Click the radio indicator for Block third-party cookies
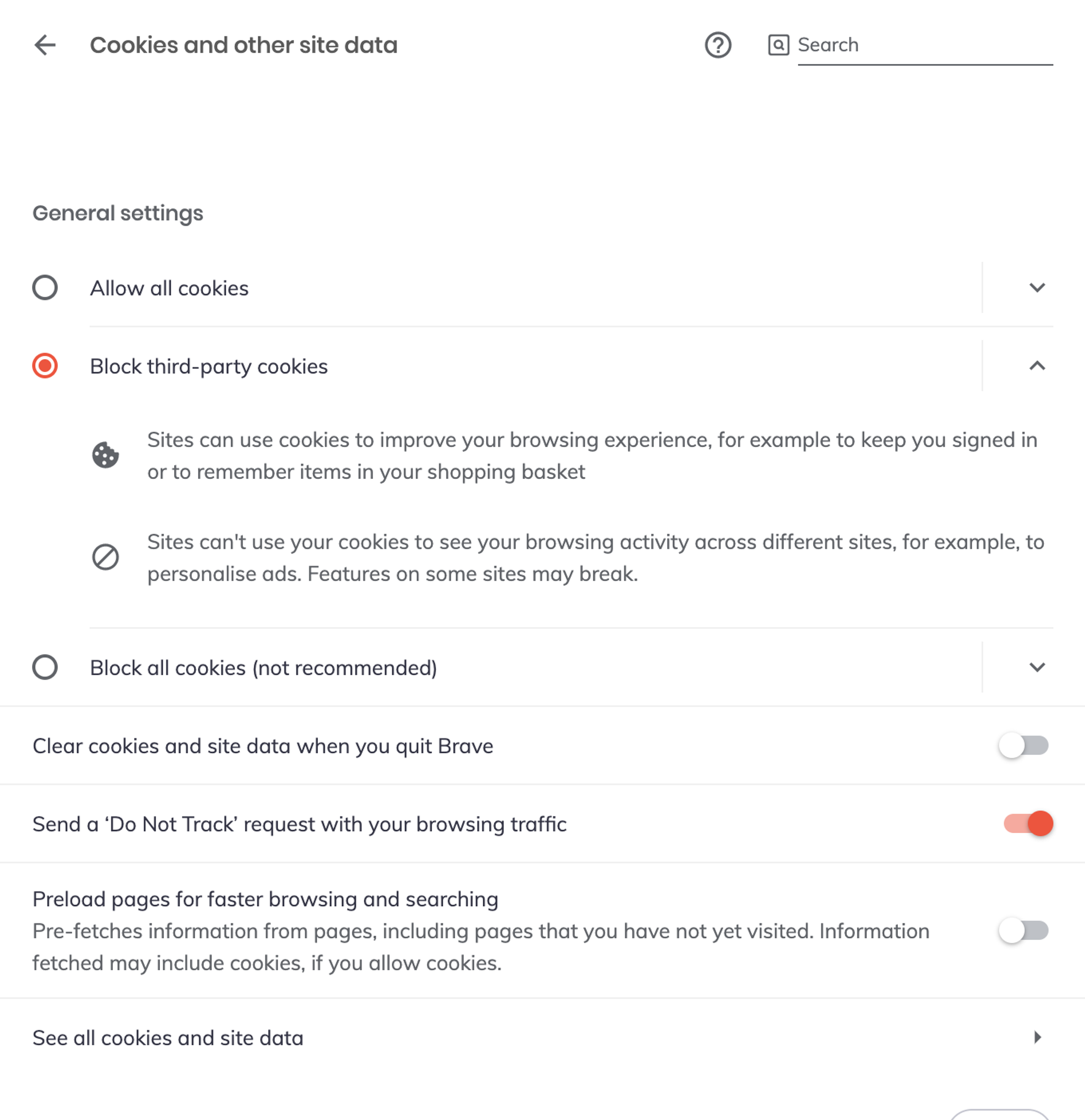Viewport: 1085px width, 1120px height. [45, 366]
